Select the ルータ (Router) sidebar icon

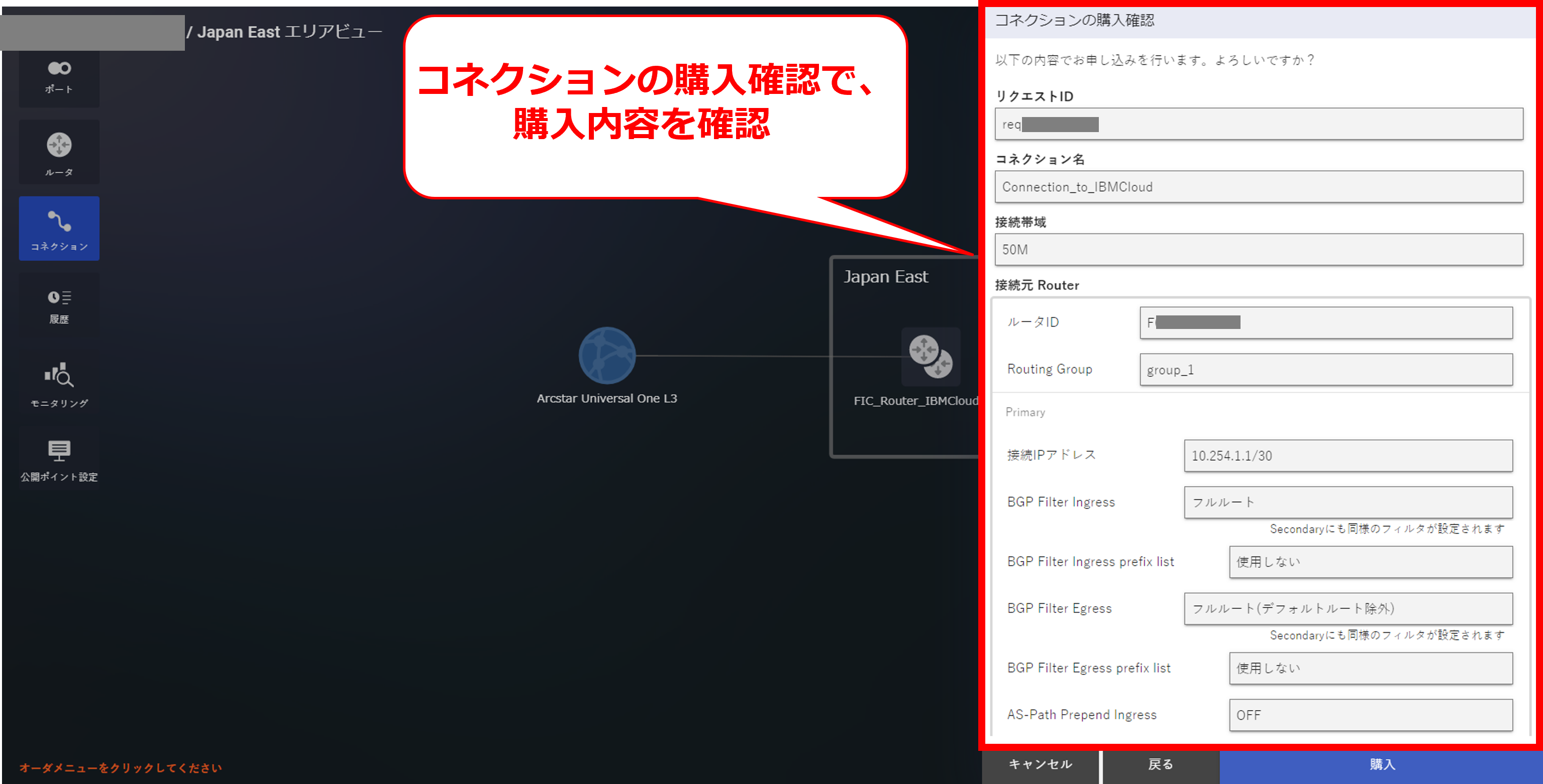(x=59, y=153)
